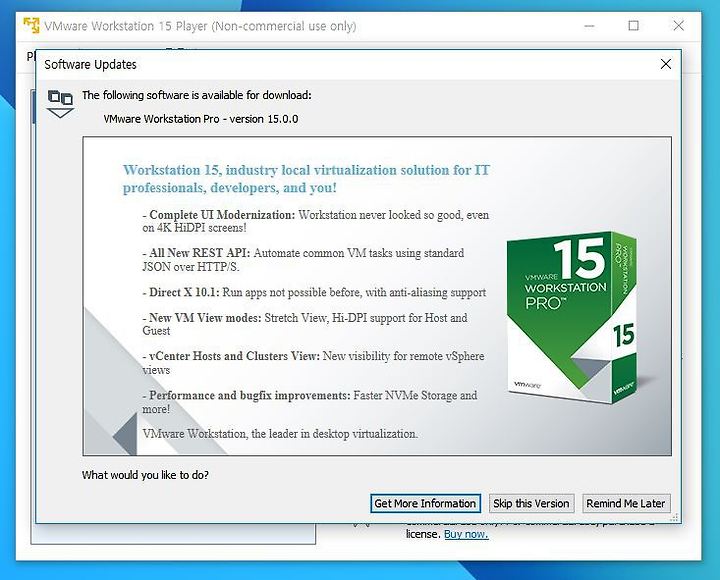This screenshot has height=580, width=720.
Task: Click 'VMware Workstation Pro - version 15.0.0' text
Action: 201,119
